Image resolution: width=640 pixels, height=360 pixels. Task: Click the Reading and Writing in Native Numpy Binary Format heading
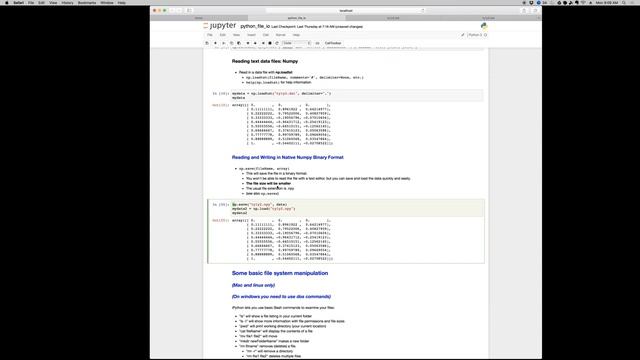[x=288, y=157]
